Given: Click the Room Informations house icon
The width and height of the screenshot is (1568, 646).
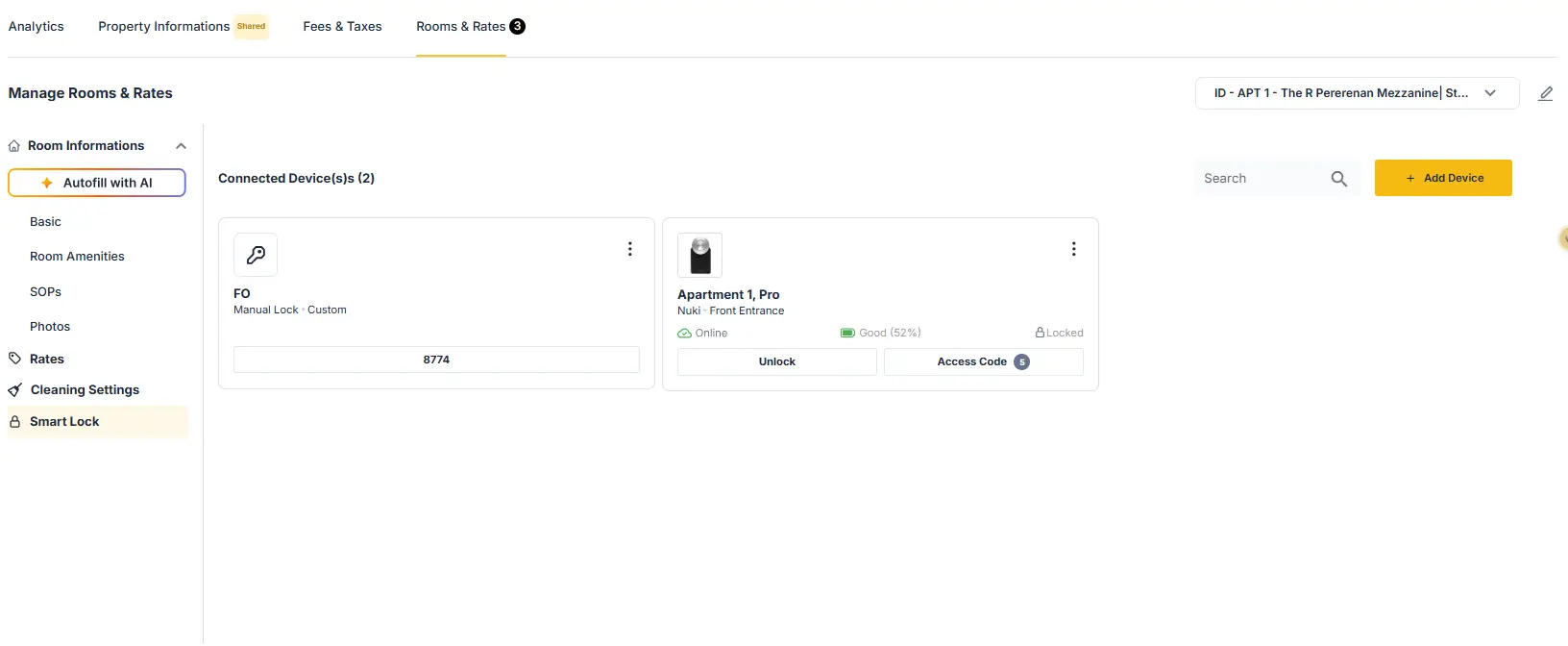Looking at the screenshot, I should 14,146.
